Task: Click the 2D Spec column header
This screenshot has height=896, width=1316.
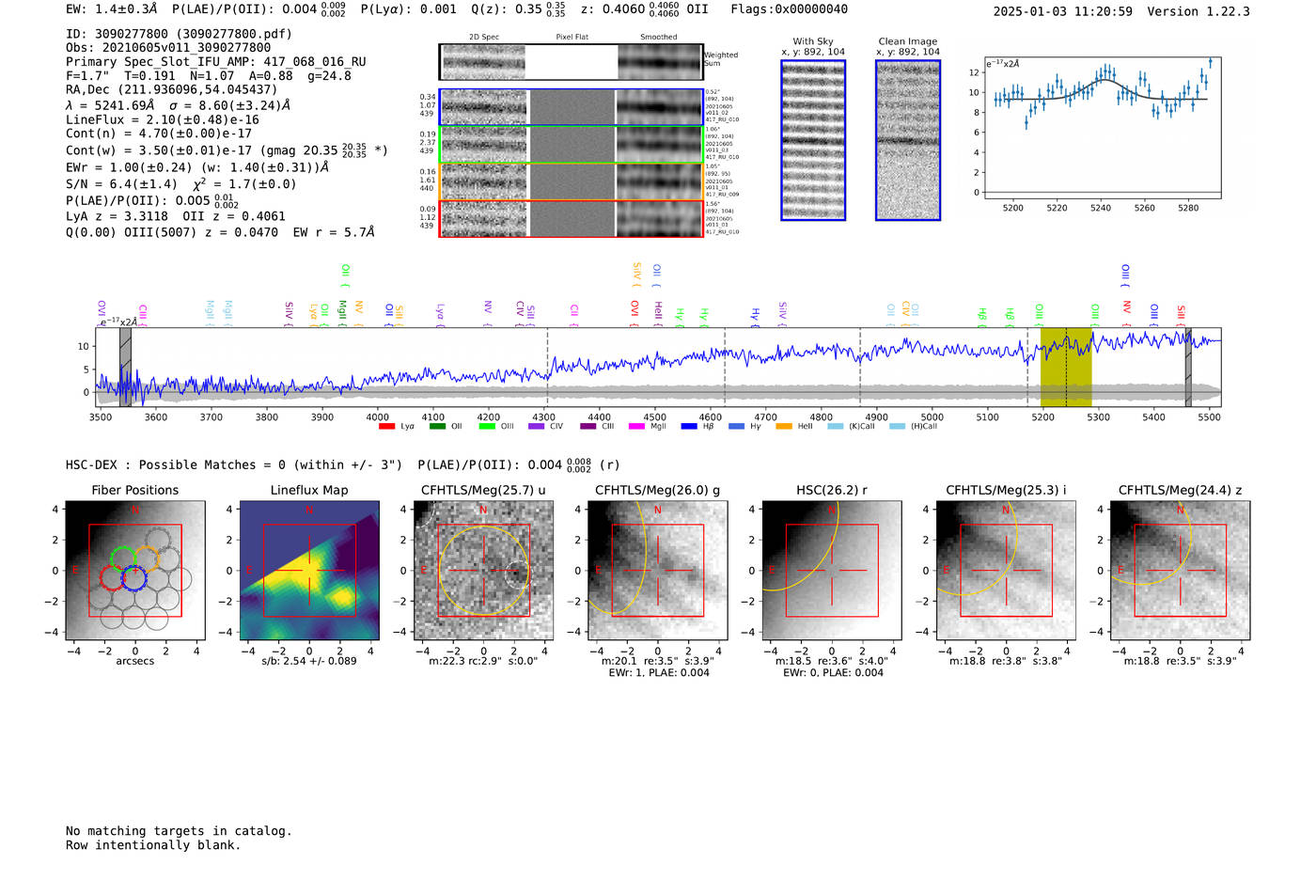Action: (x=484, y=38)
